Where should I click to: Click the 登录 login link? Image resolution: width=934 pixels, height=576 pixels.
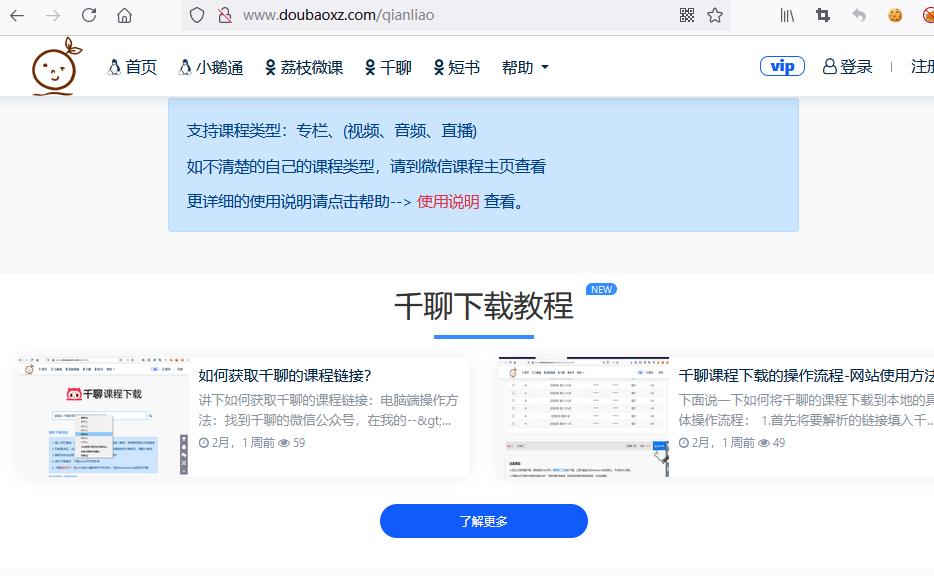click(x=847, y=67)
